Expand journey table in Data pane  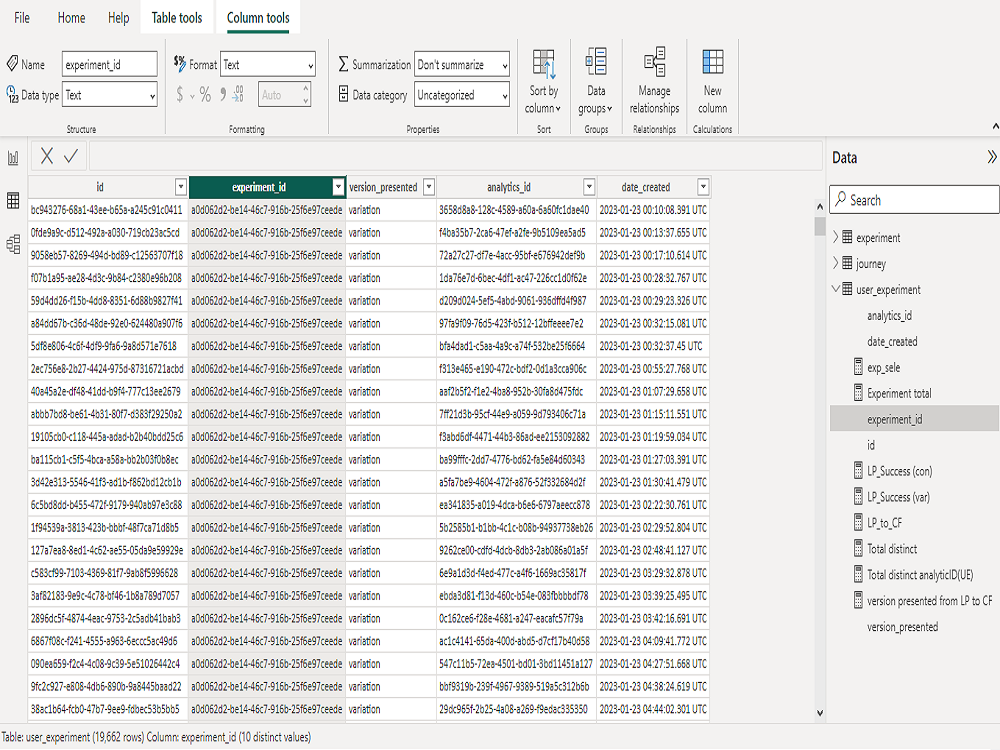[x=835, y=263]
